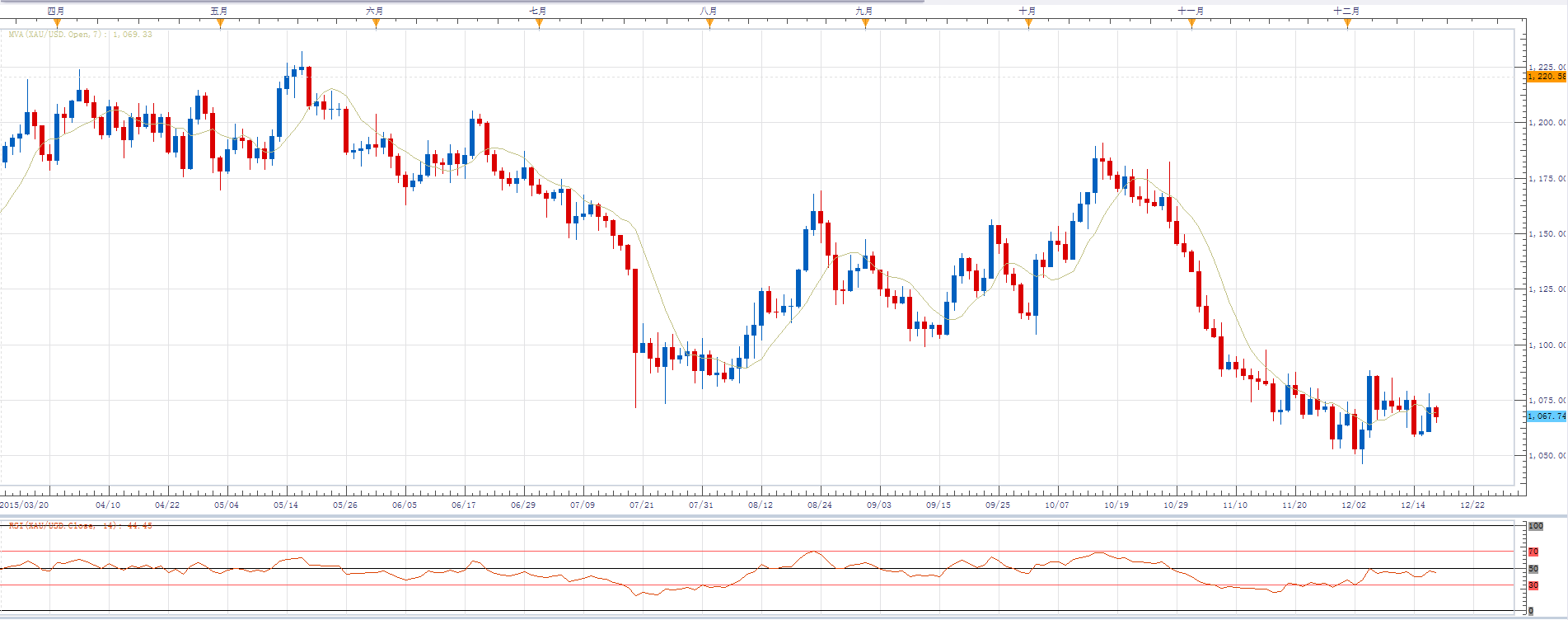The height and width of the screenshot is (620, 1568).
Task: Select the 十月 month label
Action: click(1027, 11)
